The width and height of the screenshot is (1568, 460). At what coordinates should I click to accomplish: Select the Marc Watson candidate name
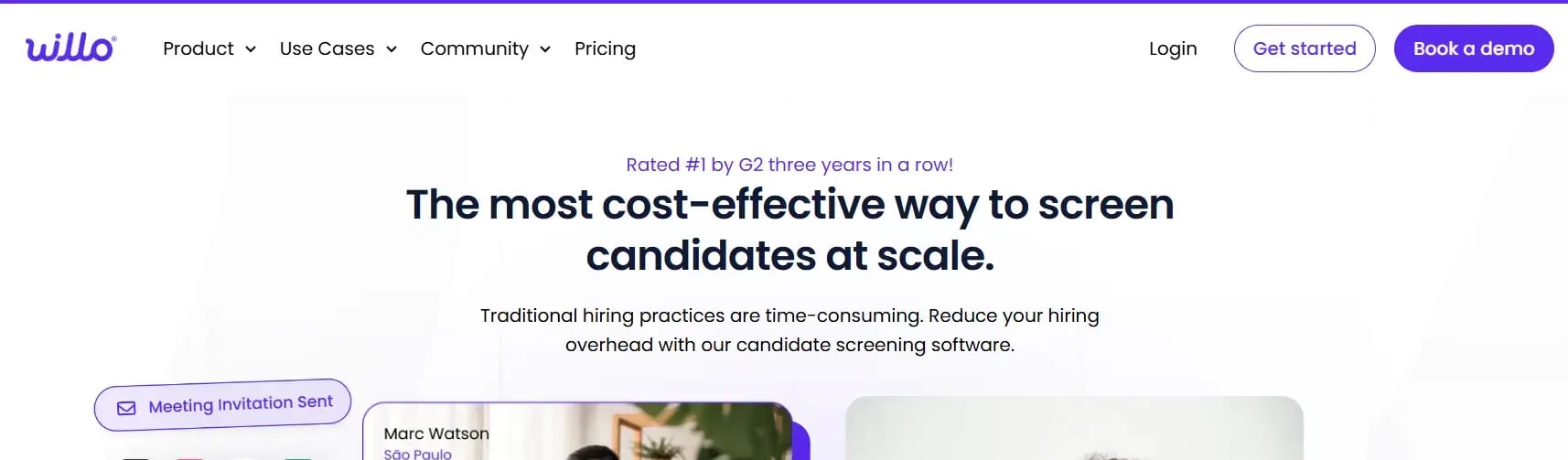(436, 433)
